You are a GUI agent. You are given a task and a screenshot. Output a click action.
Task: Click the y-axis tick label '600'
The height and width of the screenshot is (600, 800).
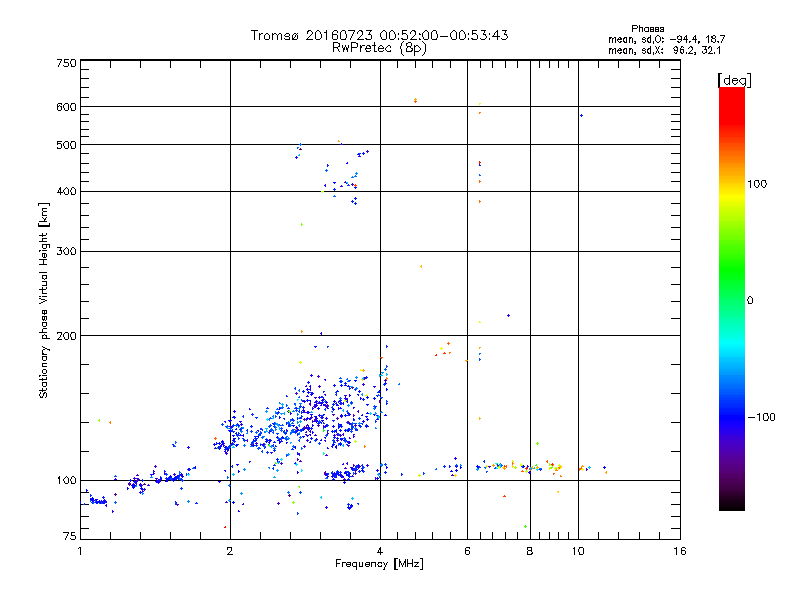coord(66,107)
